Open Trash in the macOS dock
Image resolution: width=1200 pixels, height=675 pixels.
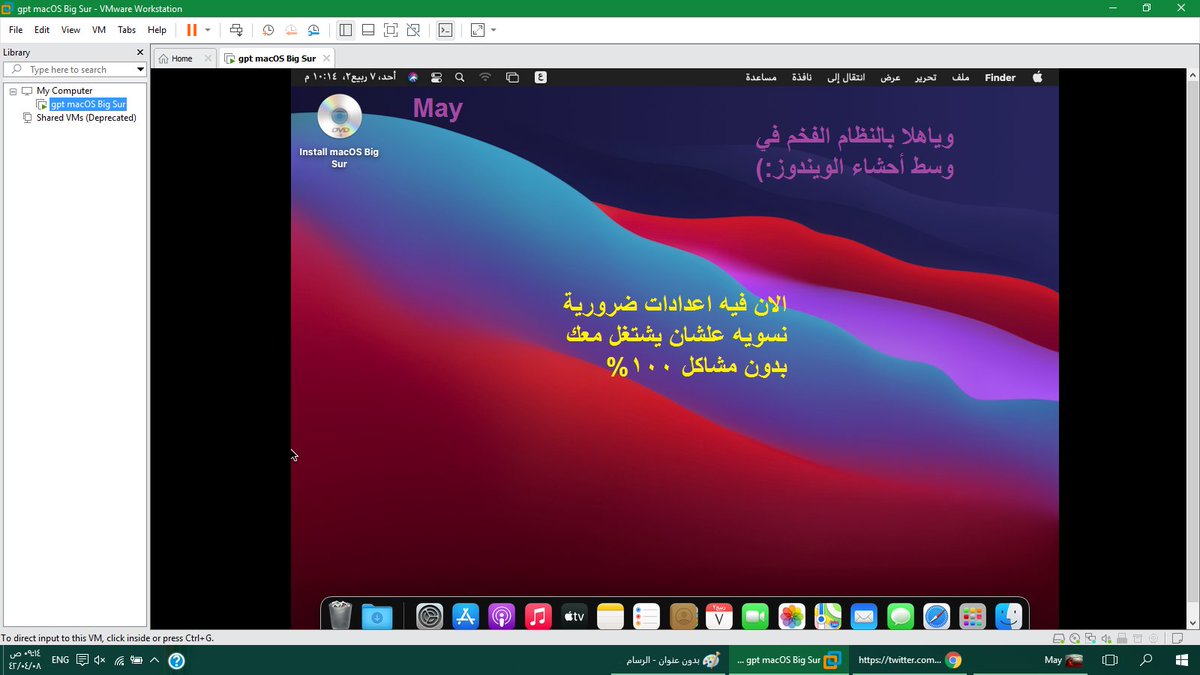[x=340, y=616]
